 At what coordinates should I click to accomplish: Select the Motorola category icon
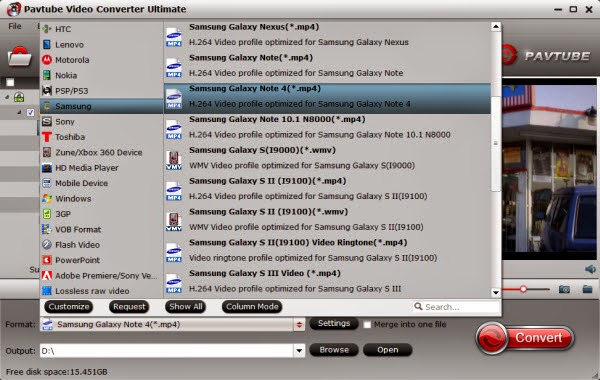click(x=47, y=60)
